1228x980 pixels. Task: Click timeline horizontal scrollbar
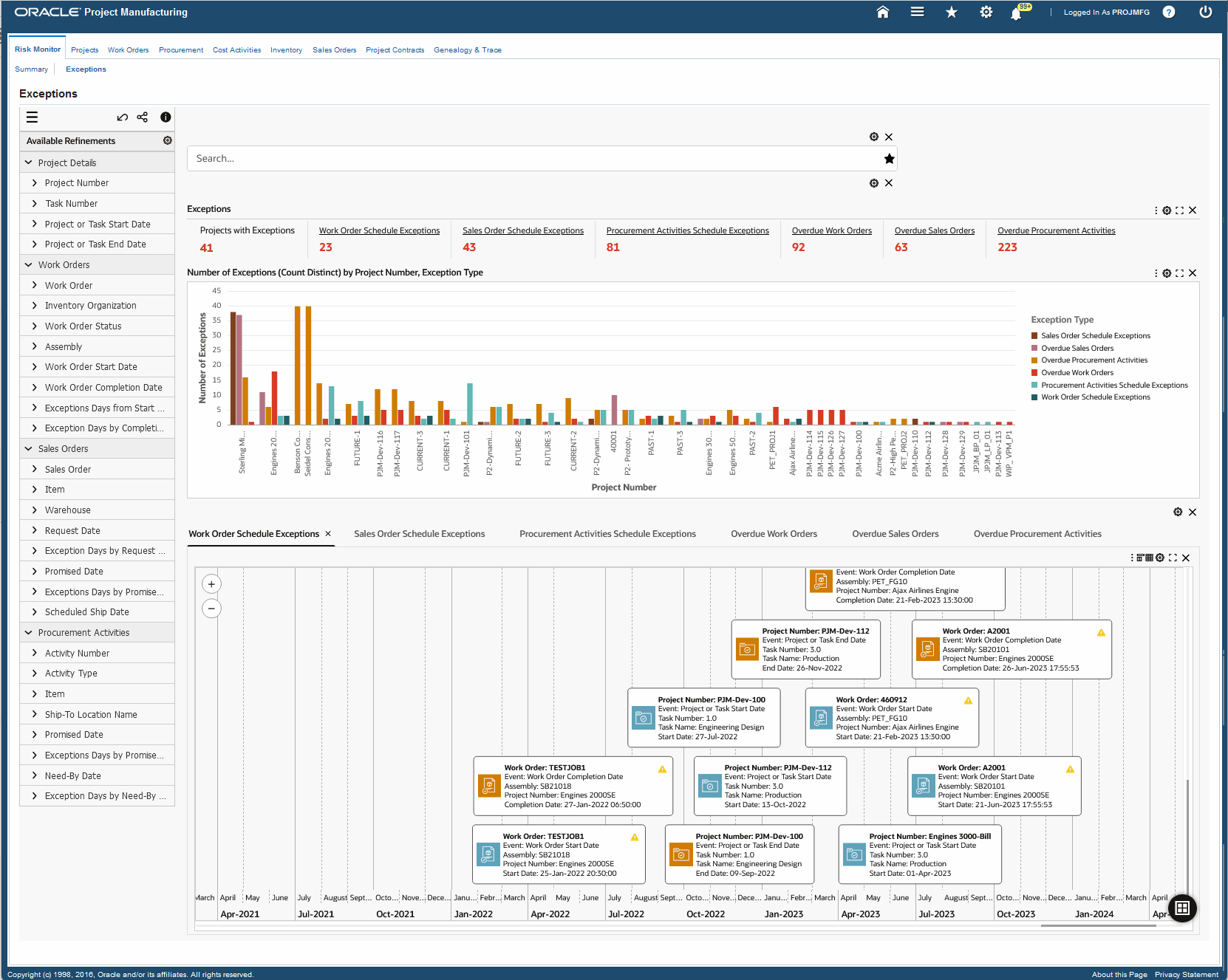(1098, 926)
